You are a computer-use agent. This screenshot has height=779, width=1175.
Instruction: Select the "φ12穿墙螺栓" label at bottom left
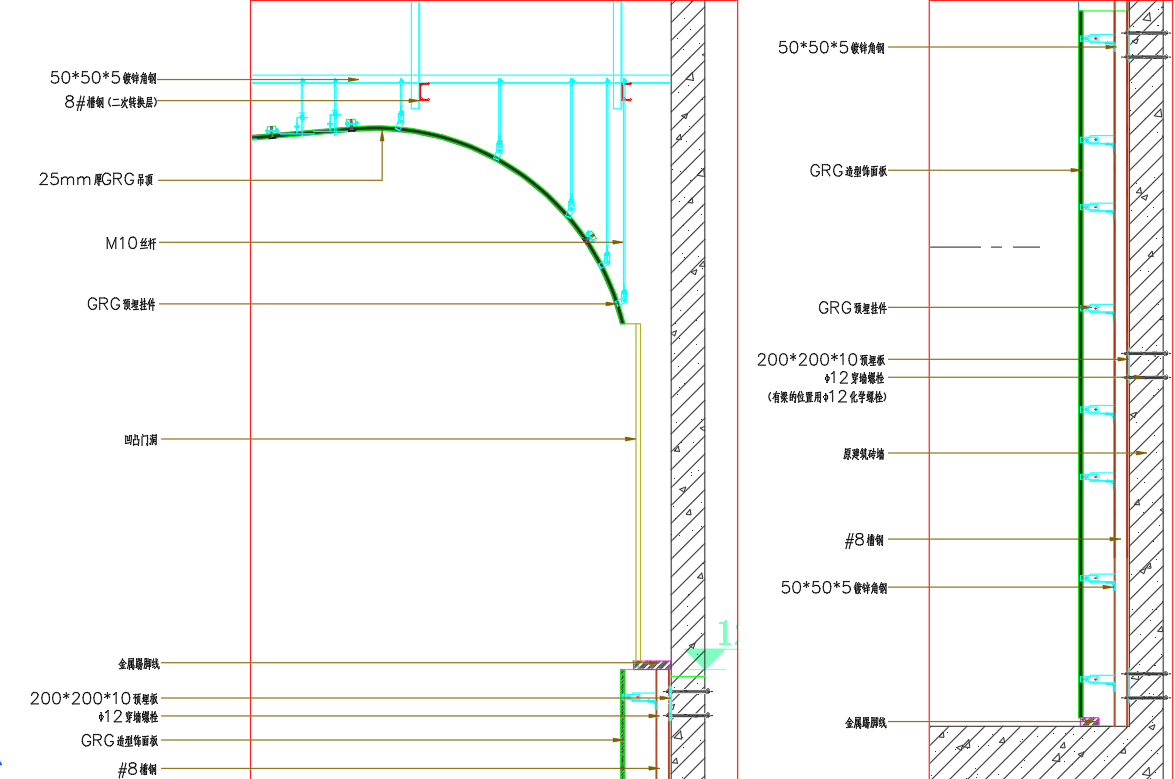pos(127,717)
